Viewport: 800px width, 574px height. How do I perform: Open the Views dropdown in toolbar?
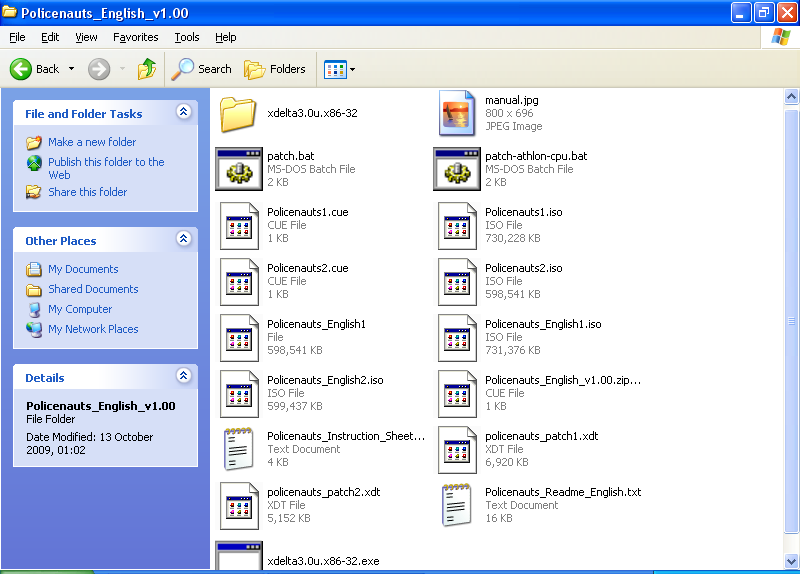[340, 69]
